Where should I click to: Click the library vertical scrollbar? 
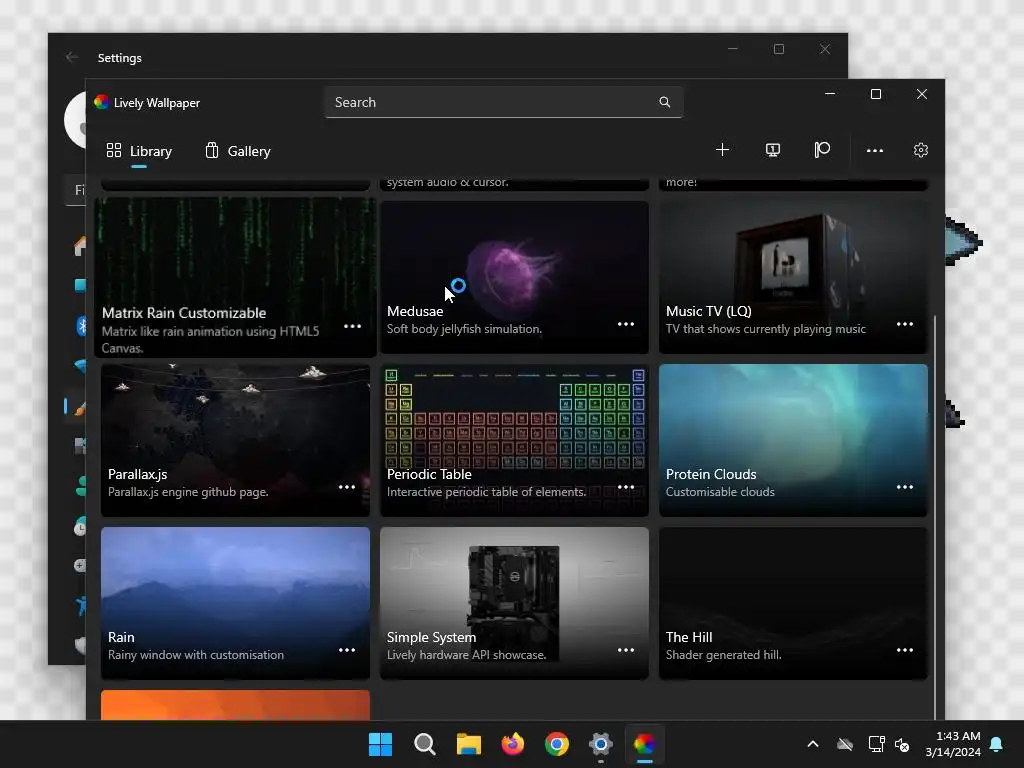[935, 516]
